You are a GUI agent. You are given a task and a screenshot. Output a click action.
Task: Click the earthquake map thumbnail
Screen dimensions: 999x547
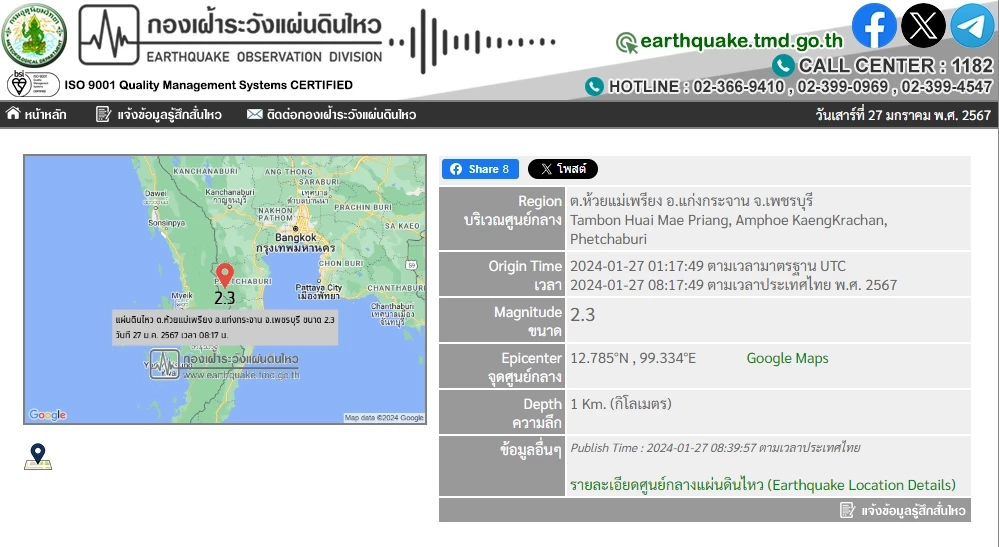[225, 289]
